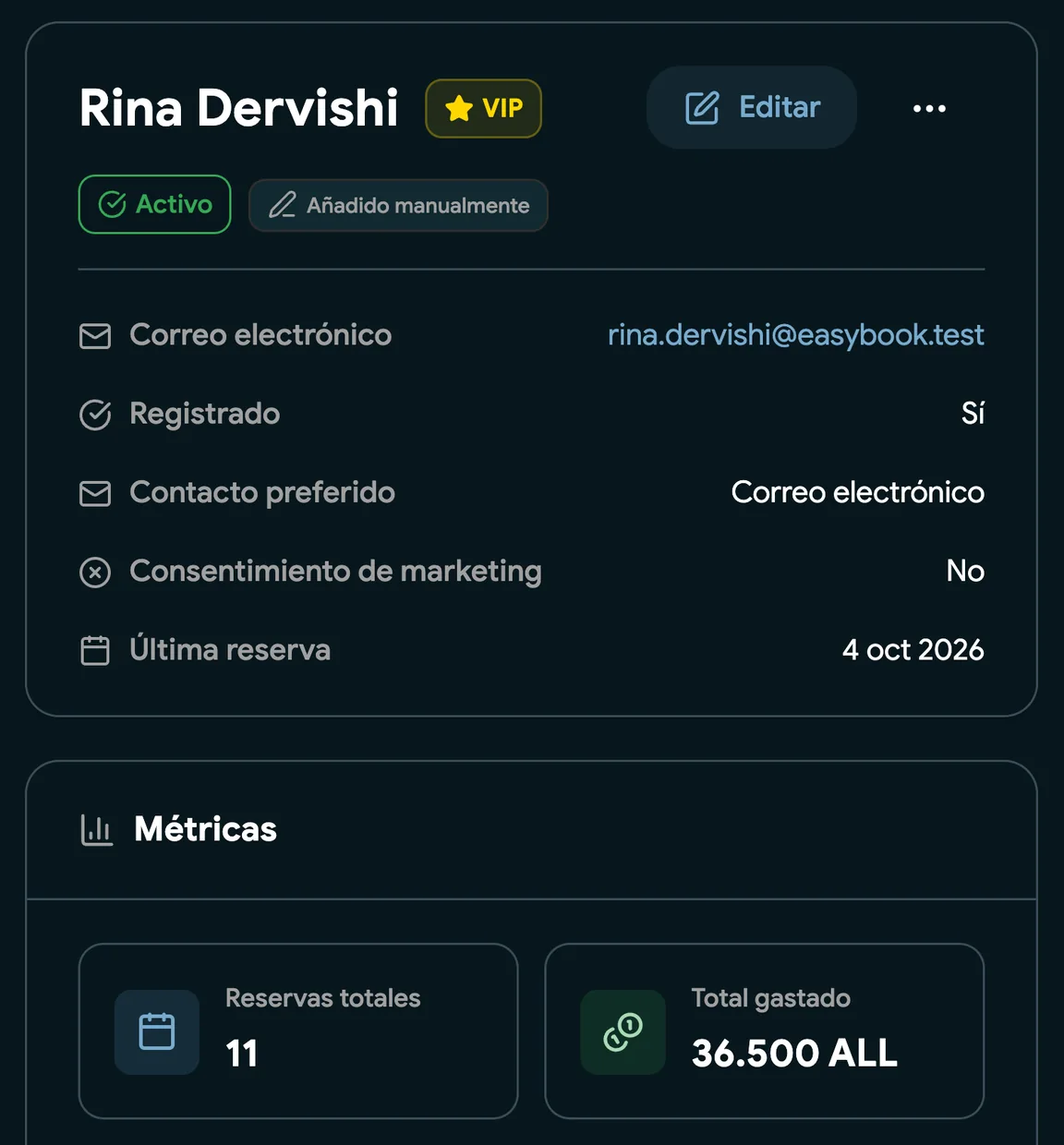Click the Correo electrónico field label
This screenshot has width=1064, height=1145.
coord(260,335)
